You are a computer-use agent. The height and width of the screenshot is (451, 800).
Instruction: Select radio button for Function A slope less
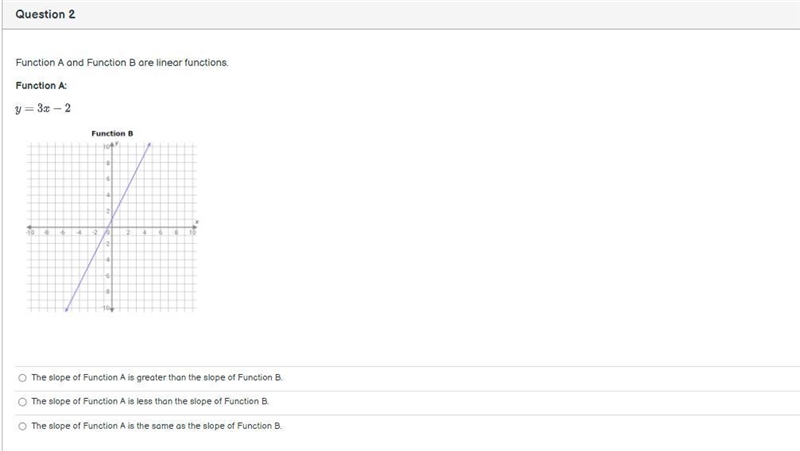[22, 402]
